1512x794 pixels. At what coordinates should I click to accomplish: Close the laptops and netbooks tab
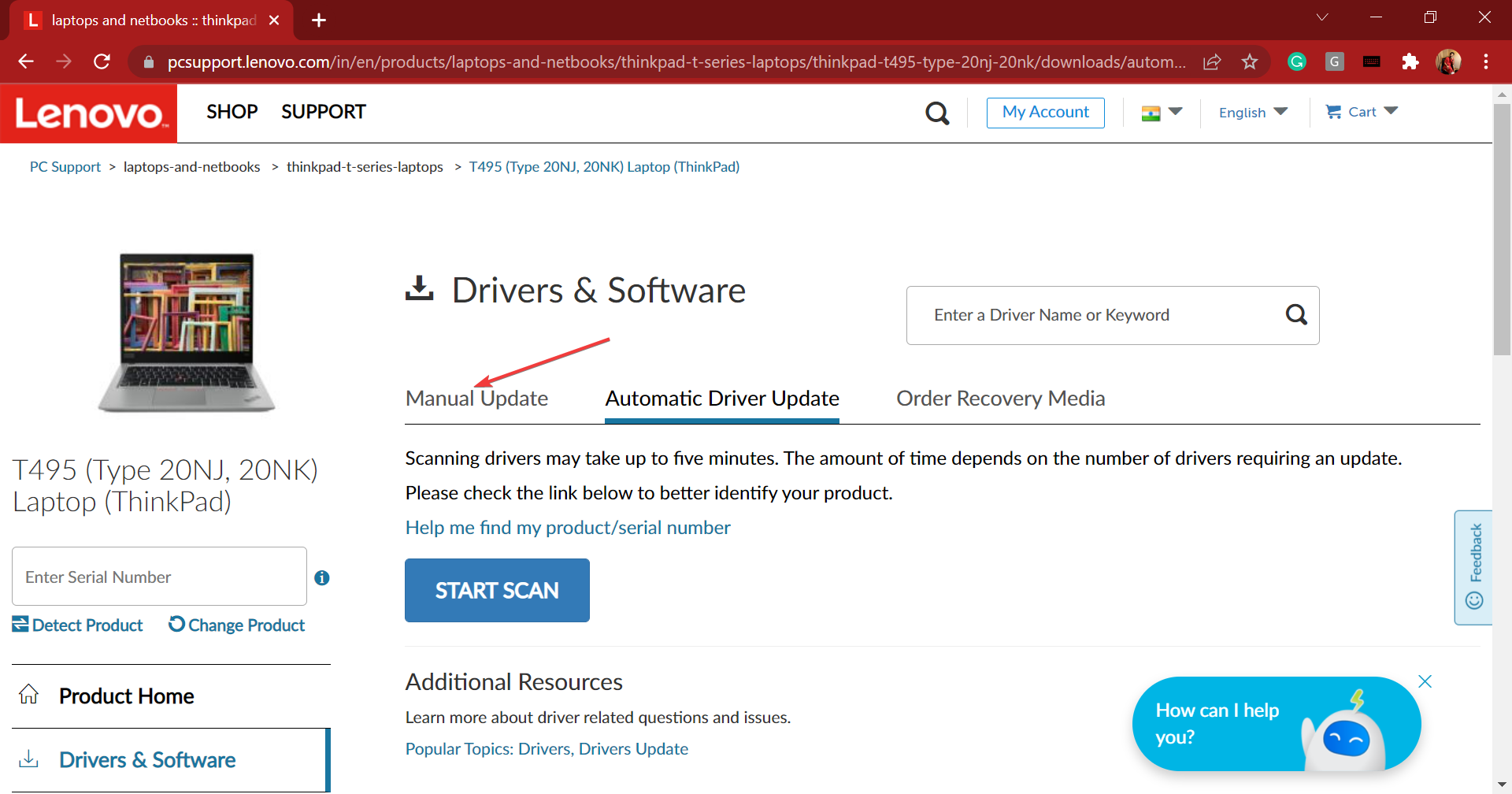[274, 20]
